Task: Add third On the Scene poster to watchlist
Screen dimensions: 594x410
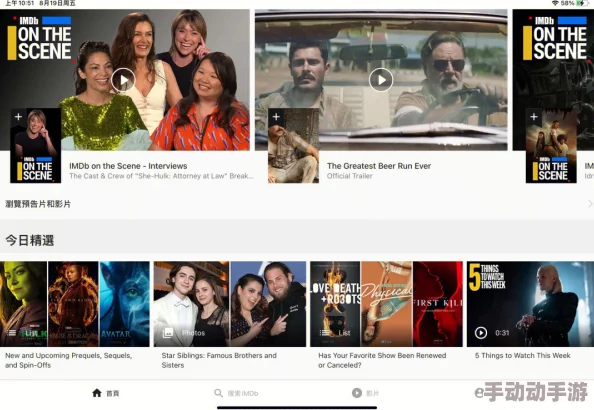Action: [534, 117]
